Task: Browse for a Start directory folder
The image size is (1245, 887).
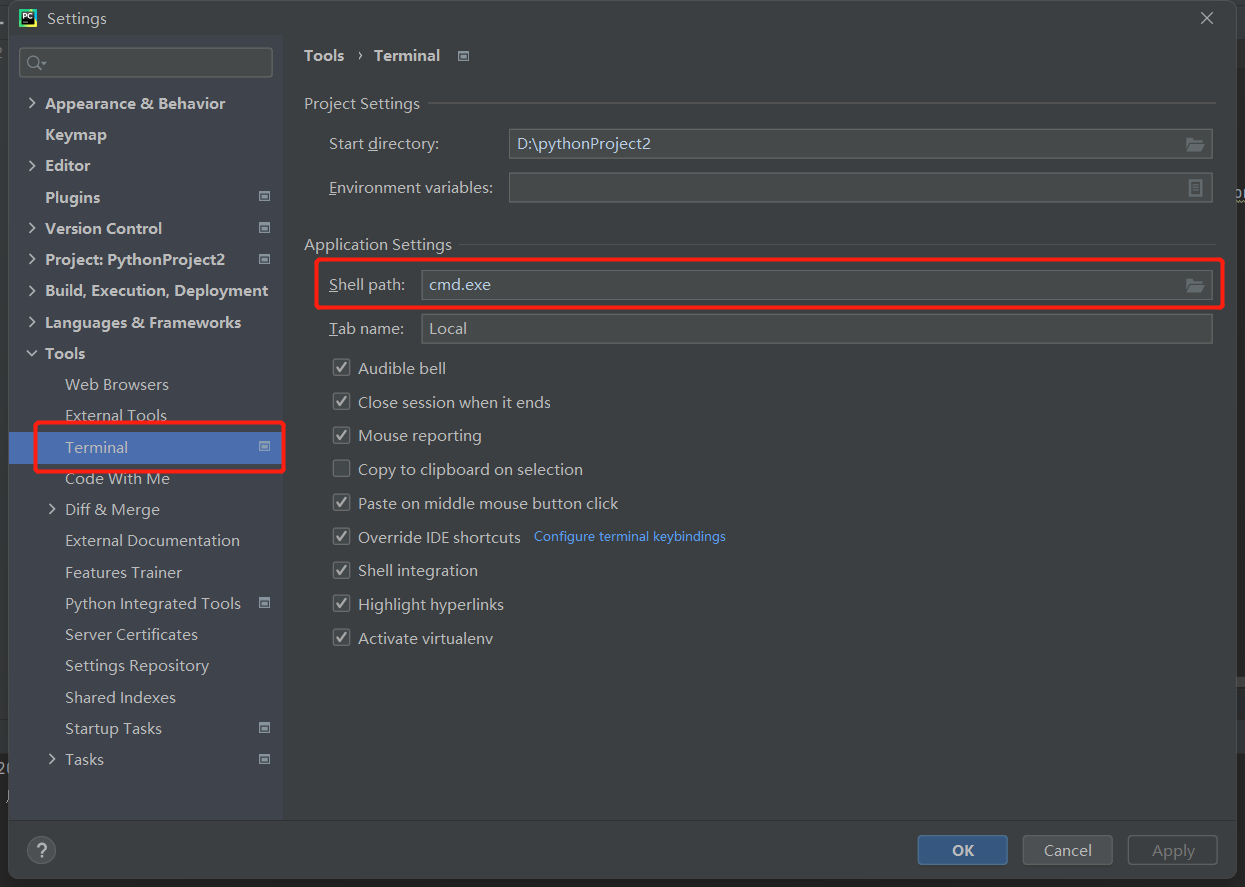Action: tap(1195, 143)
